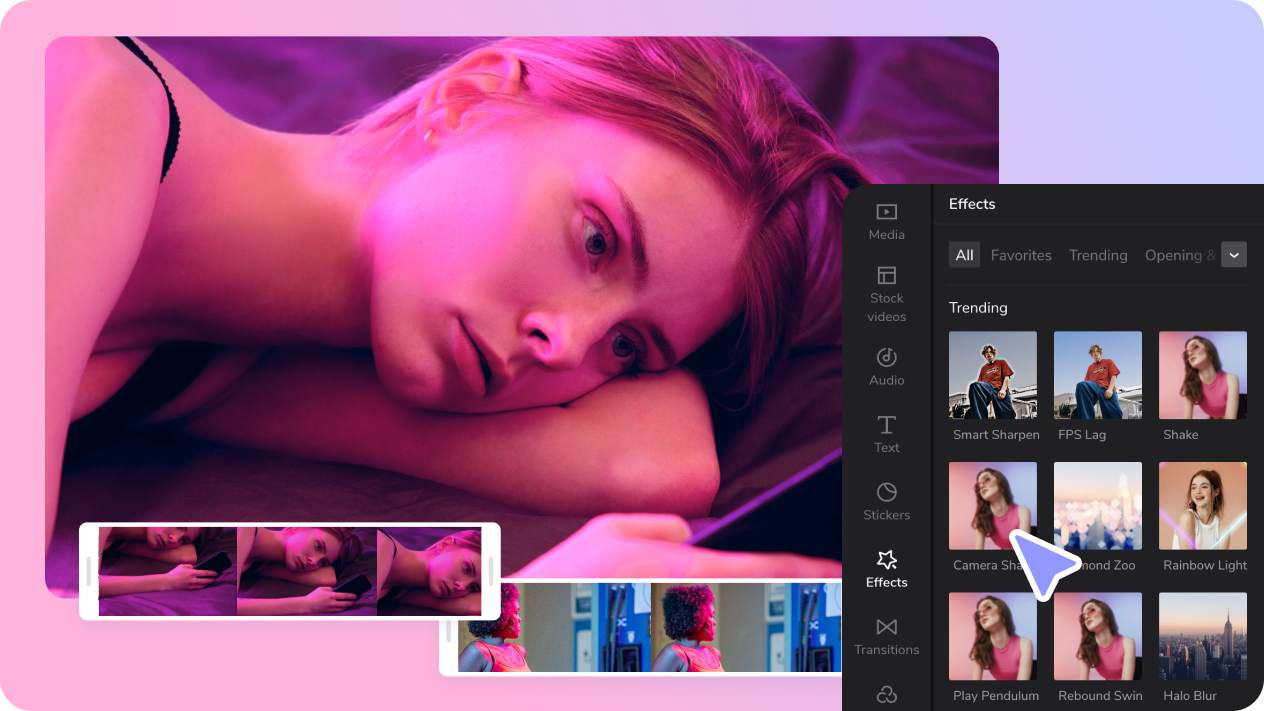Select the Camera Shake effect thumbnail
The height and width of the screenshot is (711, 1264).
pos(993,506)
